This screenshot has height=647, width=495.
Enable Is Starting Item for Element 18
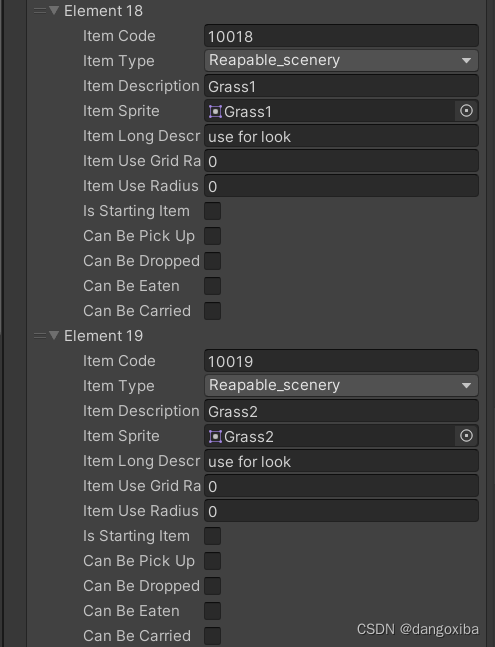(x=212, y=211)
